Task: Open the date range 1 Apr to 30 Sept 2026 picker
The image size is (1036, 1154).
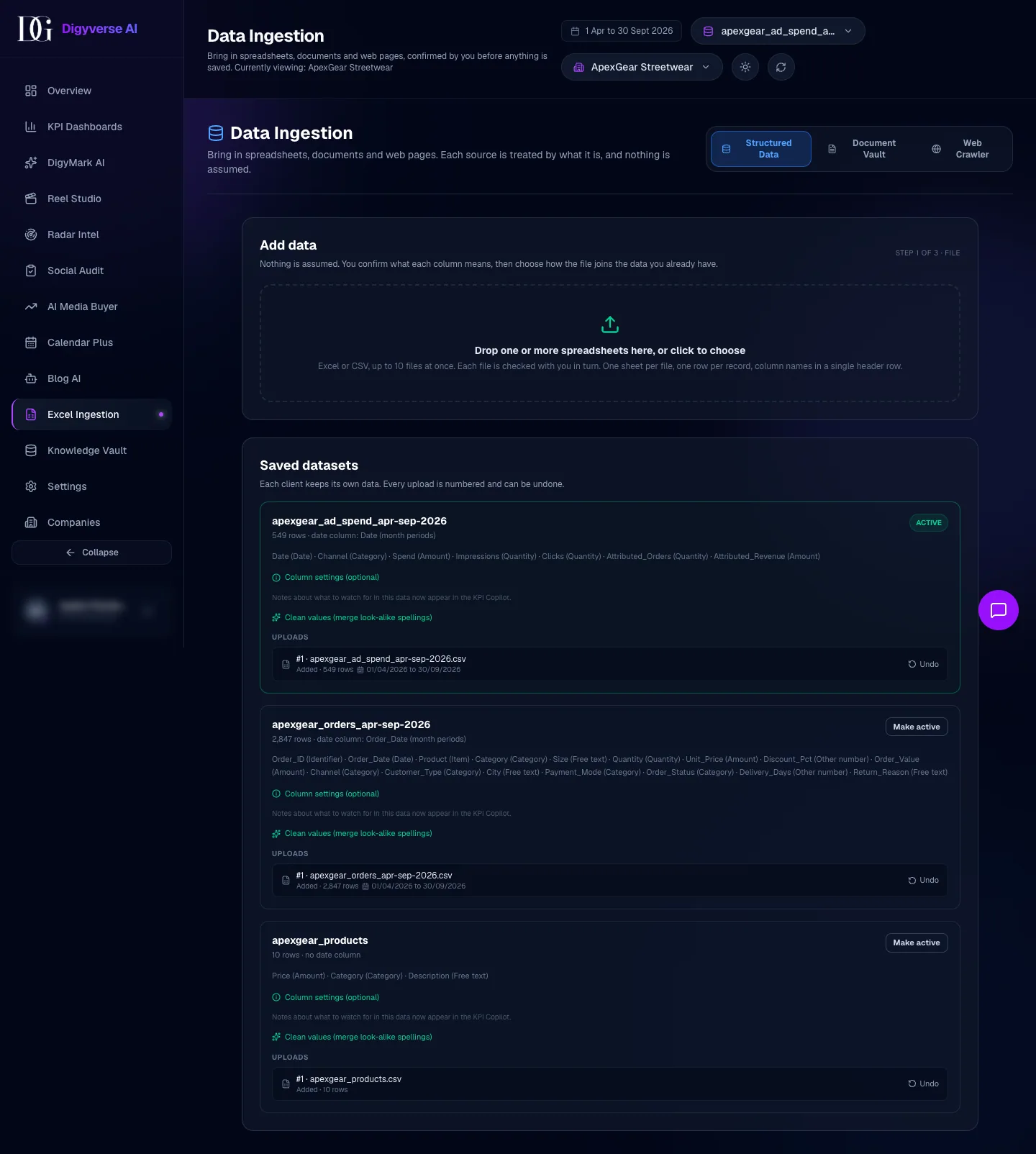Action: 622,31
